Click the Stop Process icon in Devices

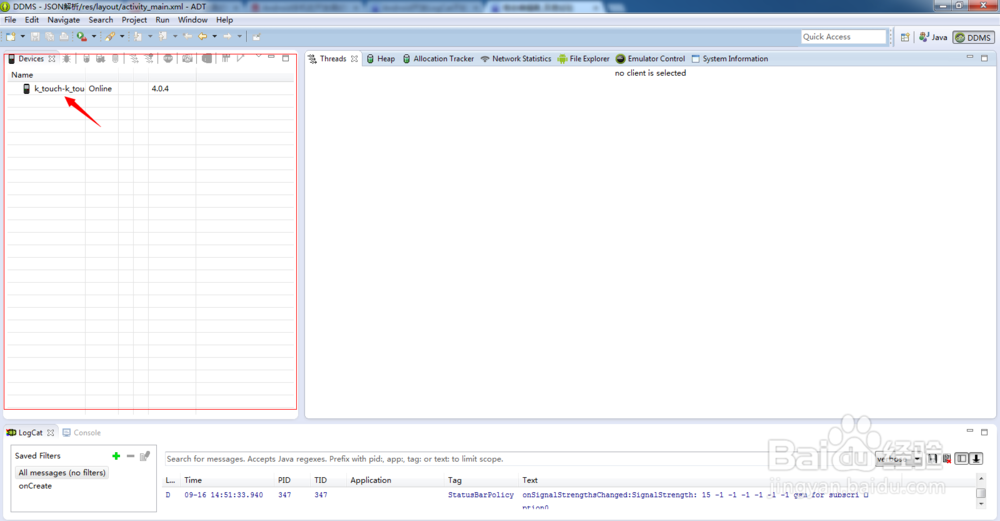(168, 59)
